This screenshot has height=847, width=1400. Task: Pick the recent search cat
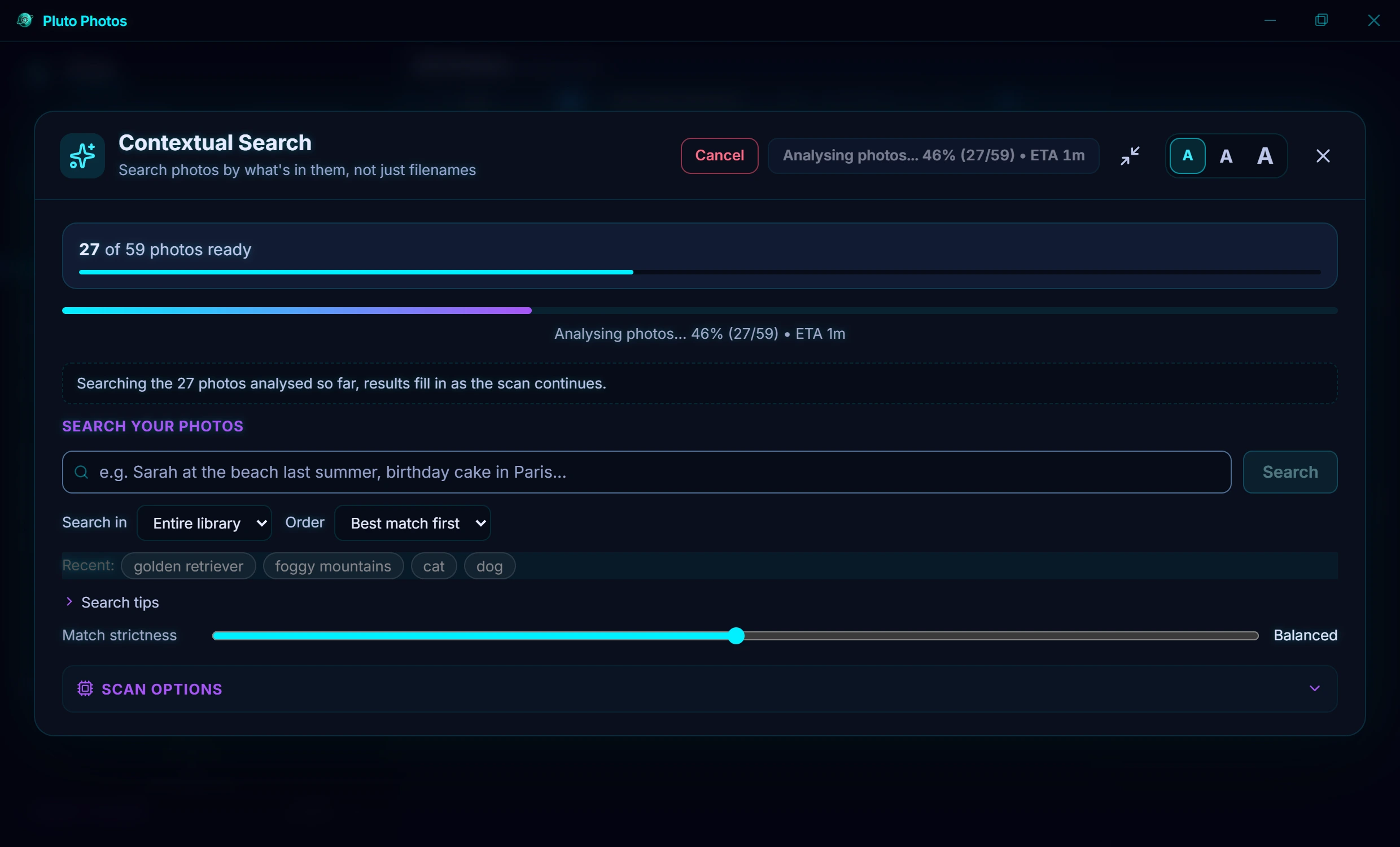pos(434,566)
